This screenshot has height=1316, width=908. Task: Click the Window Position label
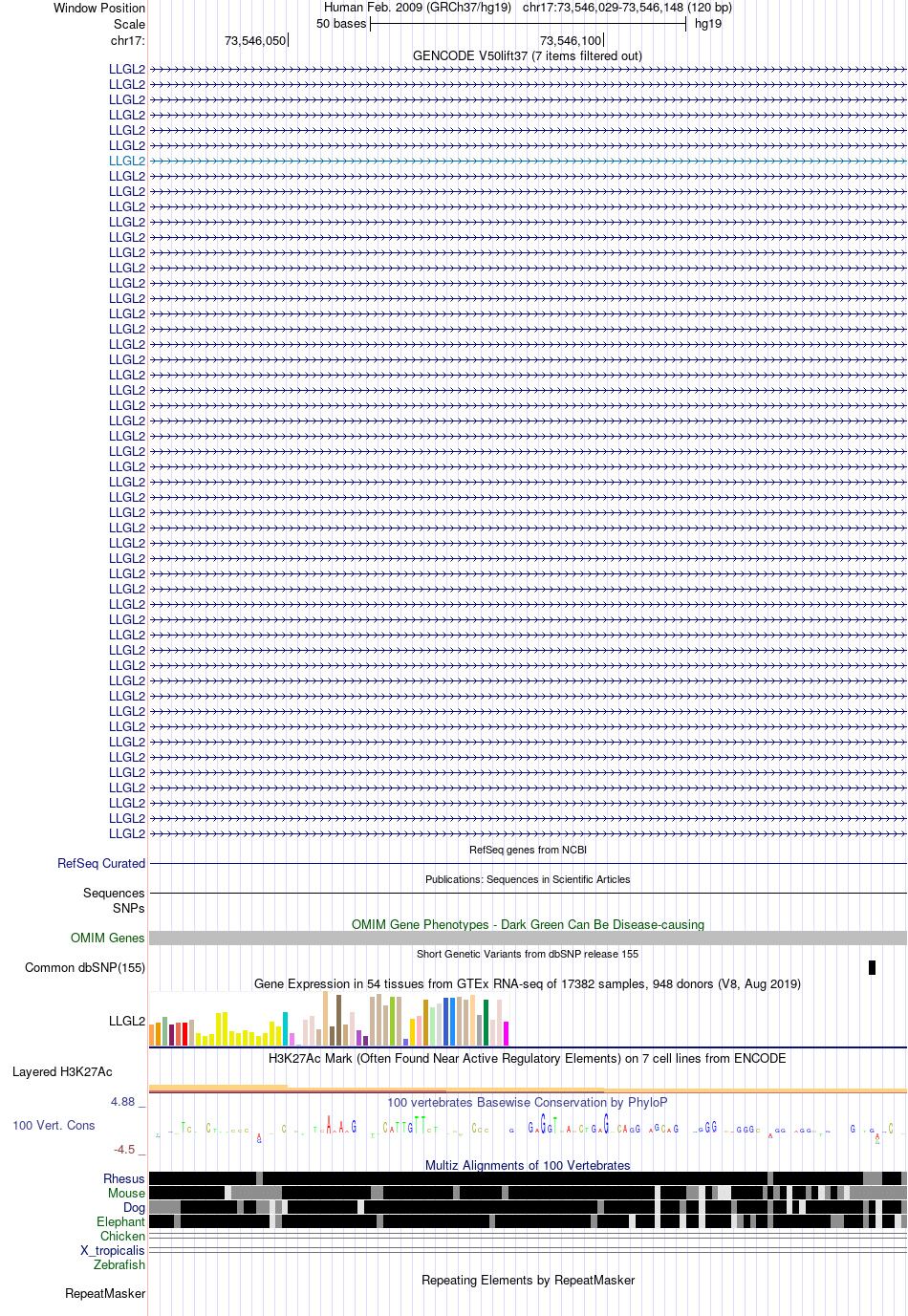click(x=99, y=8)
